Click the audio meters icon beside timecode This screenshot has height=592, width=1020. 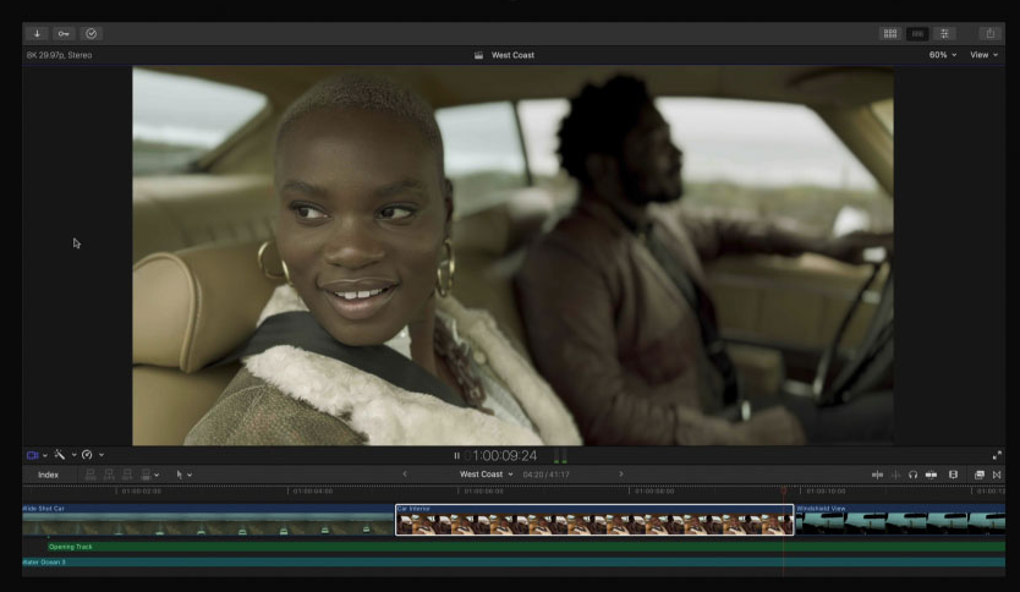[560, 456]
